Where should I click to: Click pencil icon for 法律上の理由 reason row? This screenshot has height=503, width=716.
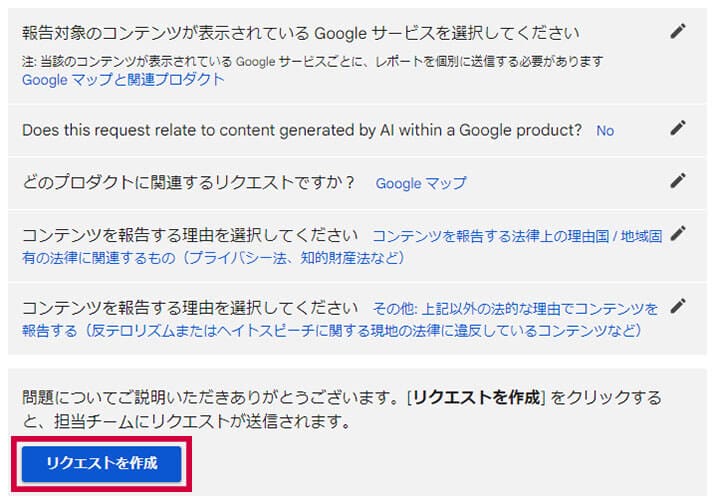coord(678,234)
